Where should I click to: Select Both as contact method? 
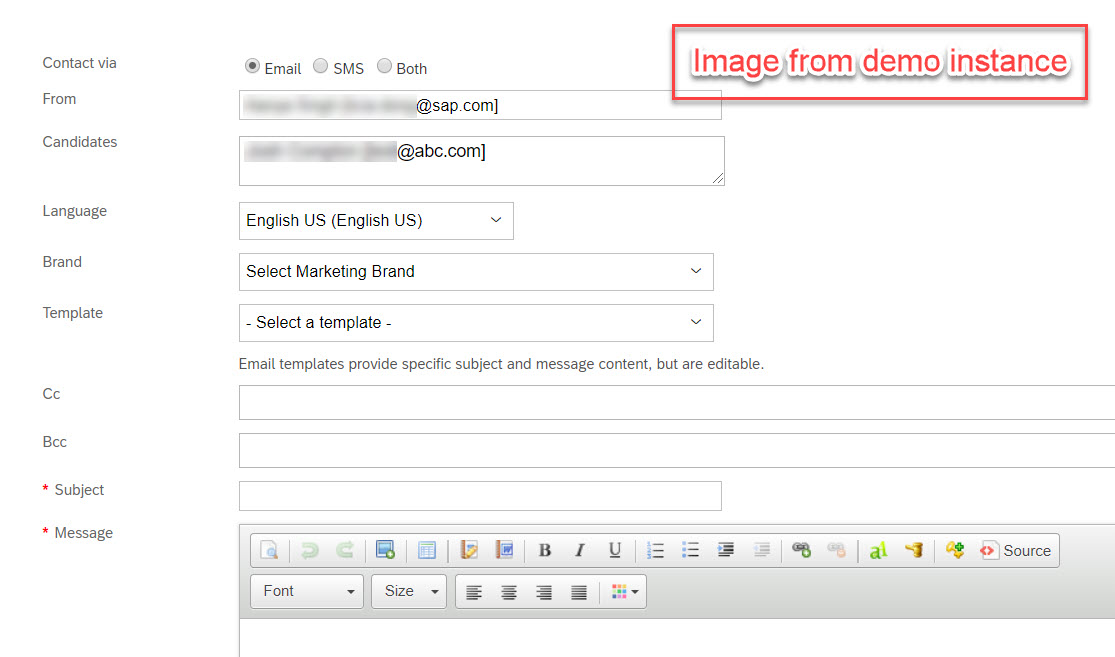pos(384,66)
